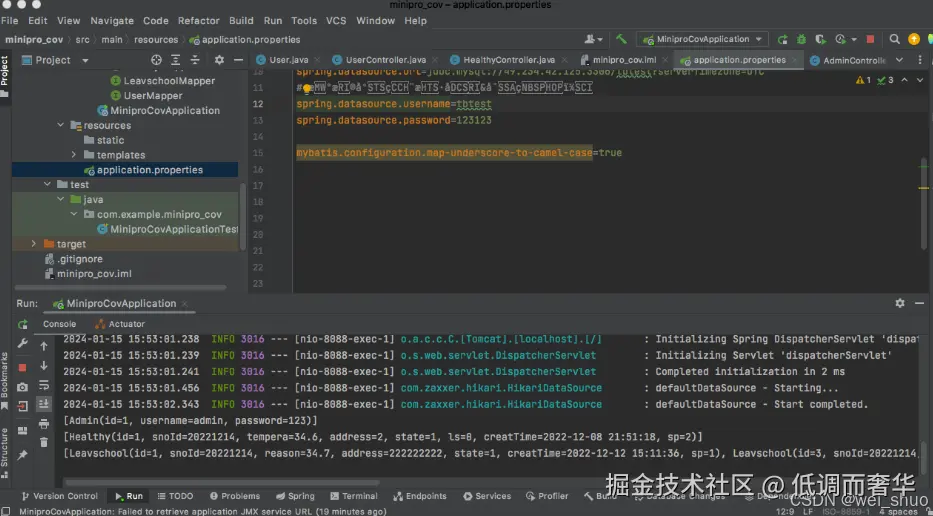
Task: Open Search Everywhere magnifier icon
Action: click(x=894, y=39)
